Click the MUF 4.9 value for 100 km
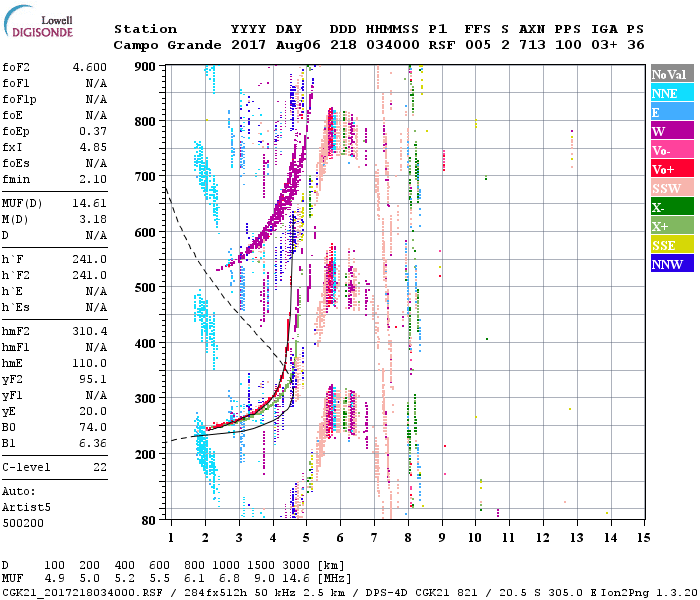 [x=54, y=579]
